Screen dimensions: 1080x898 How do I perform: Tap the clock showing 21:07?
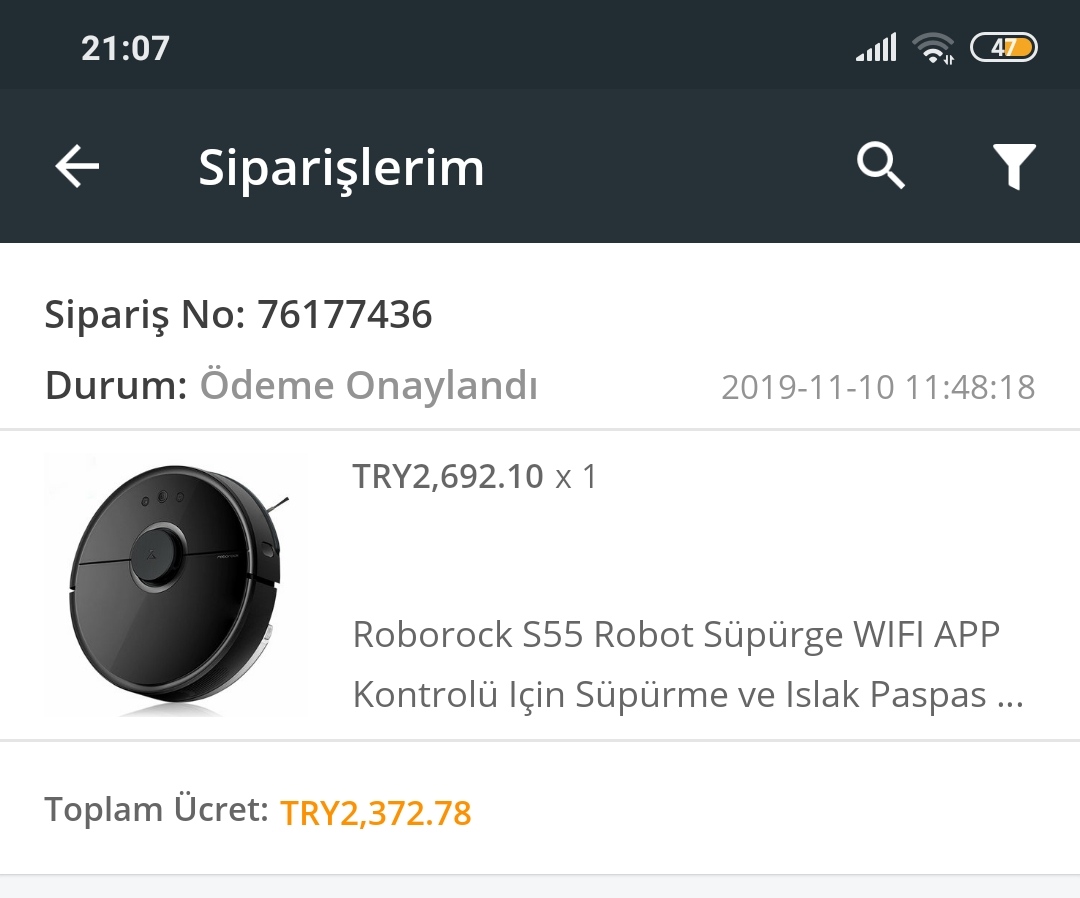[125, 48]
